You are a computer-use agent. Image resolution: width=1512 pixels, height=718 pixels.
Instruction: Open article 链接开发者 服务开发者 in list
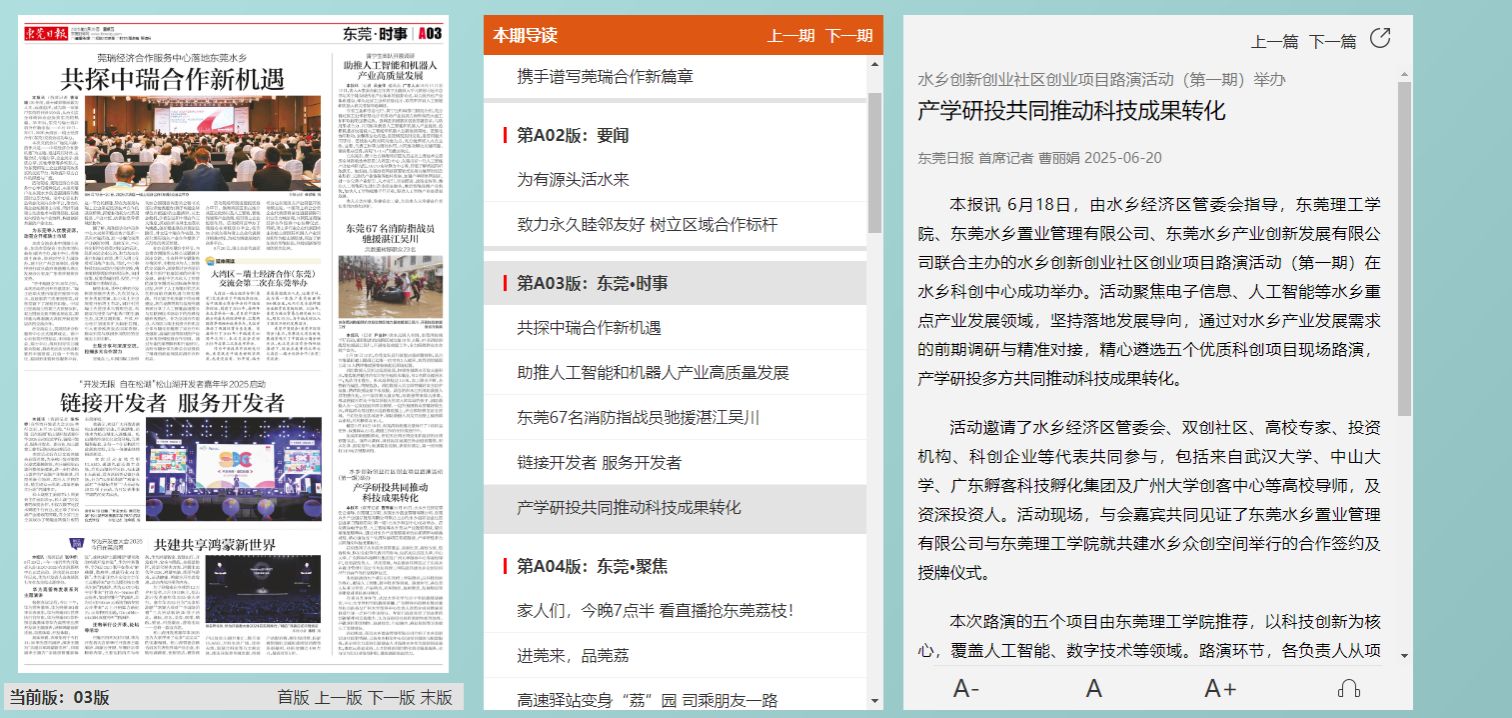coord(599,462)
